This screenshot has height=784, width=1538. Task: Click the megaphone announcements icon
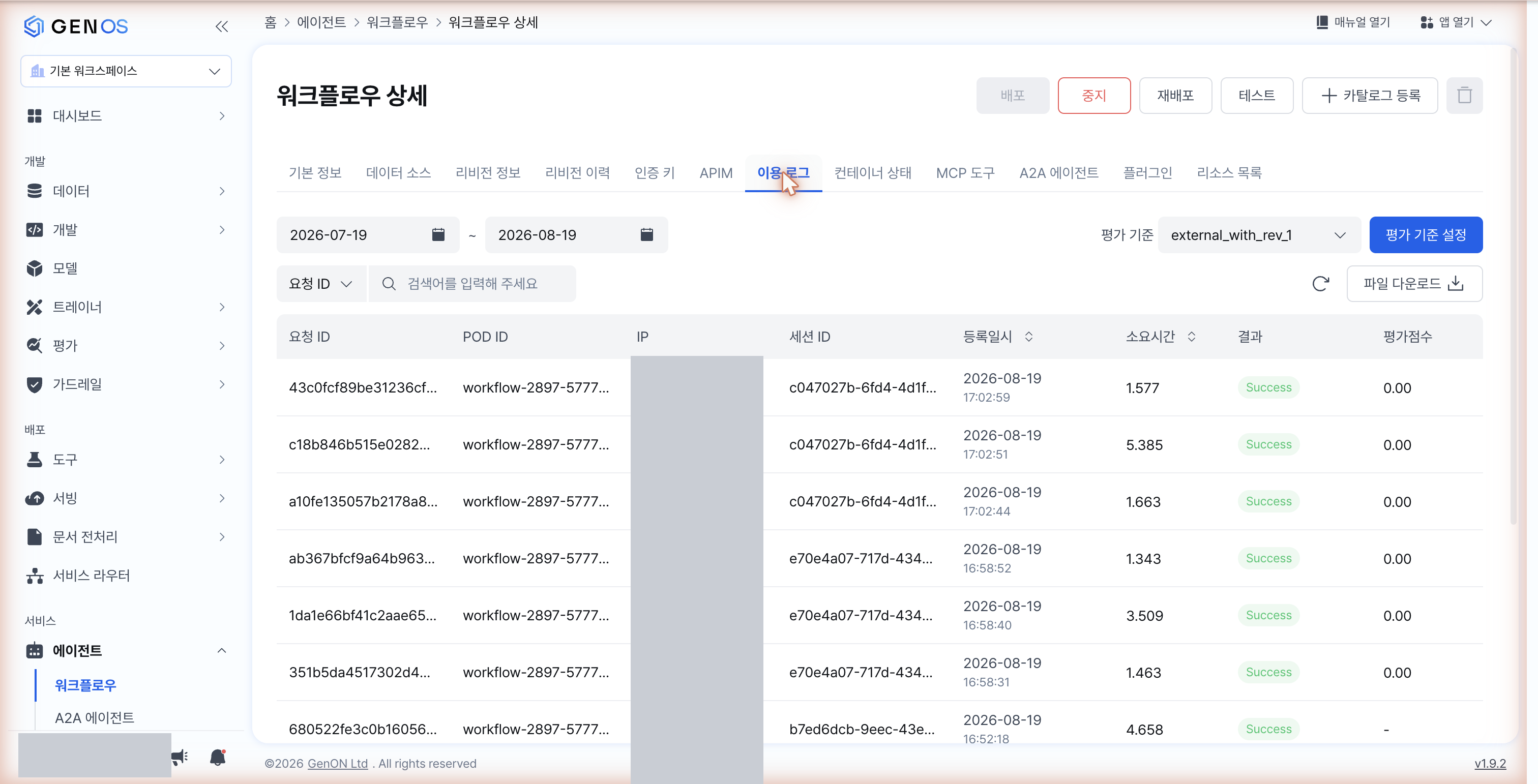pyautogui.click(x=180, y=757)
